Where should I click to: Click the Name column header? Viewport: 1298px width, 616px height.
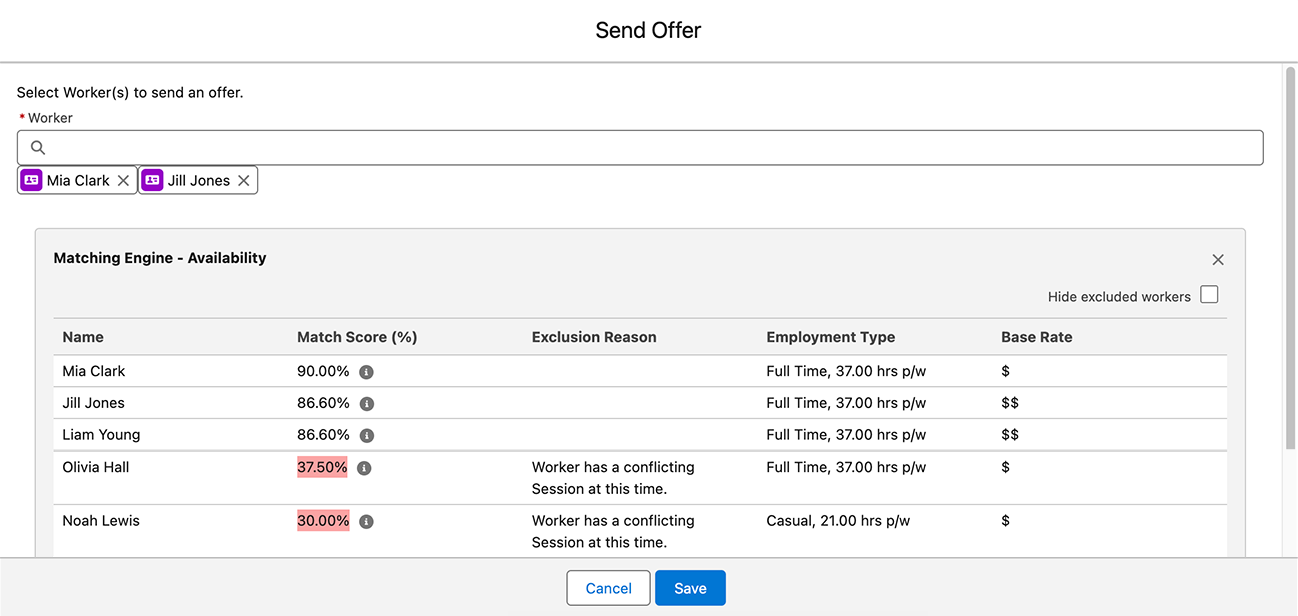[83, 337]
